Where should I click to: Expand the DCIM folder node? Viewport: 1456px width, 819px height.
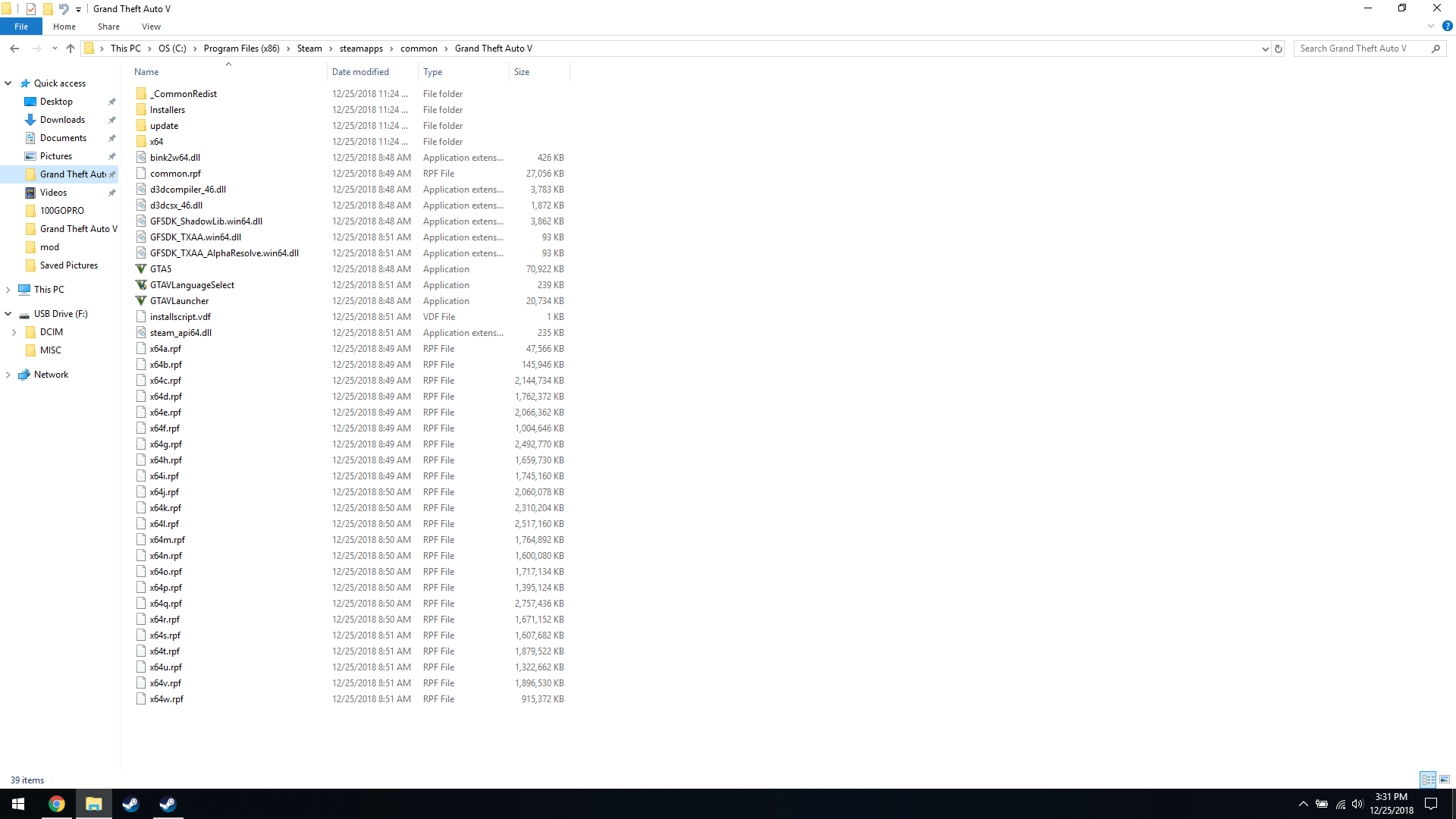click(x=14, y=332)
